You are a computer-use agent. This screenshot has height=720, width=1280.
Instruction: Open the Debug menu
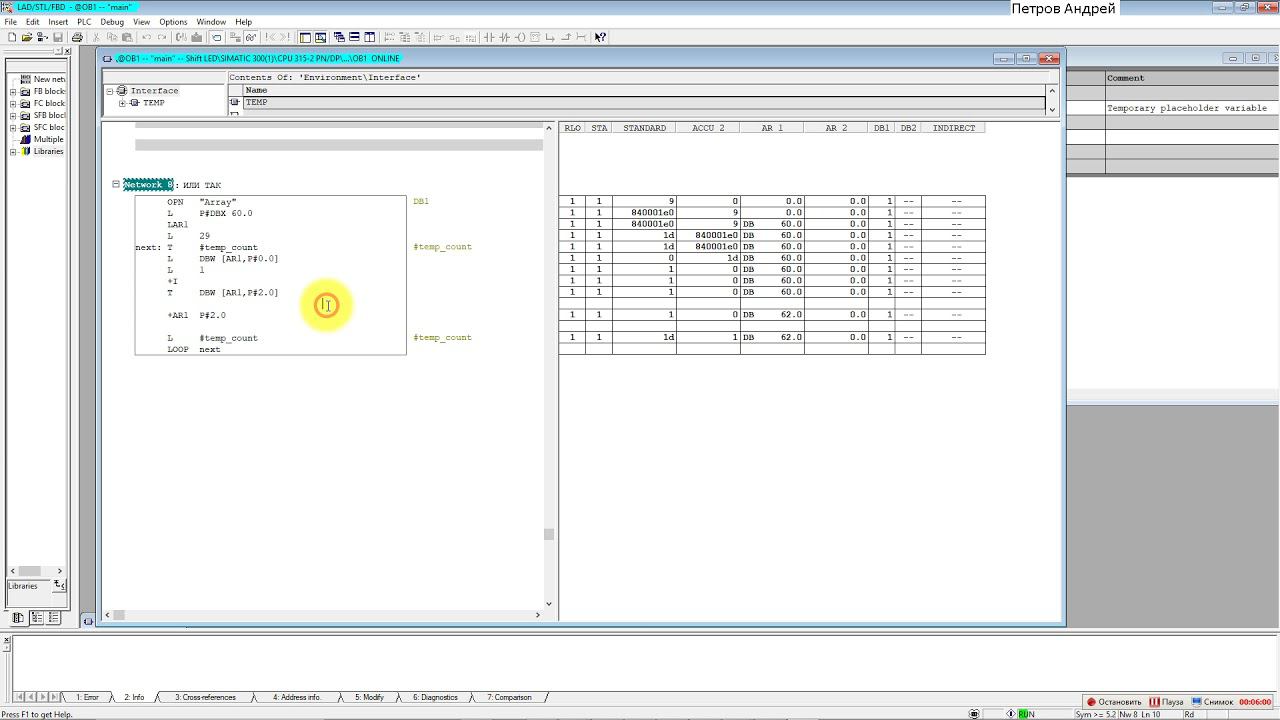pyautogui.click(x=112, y=21)
